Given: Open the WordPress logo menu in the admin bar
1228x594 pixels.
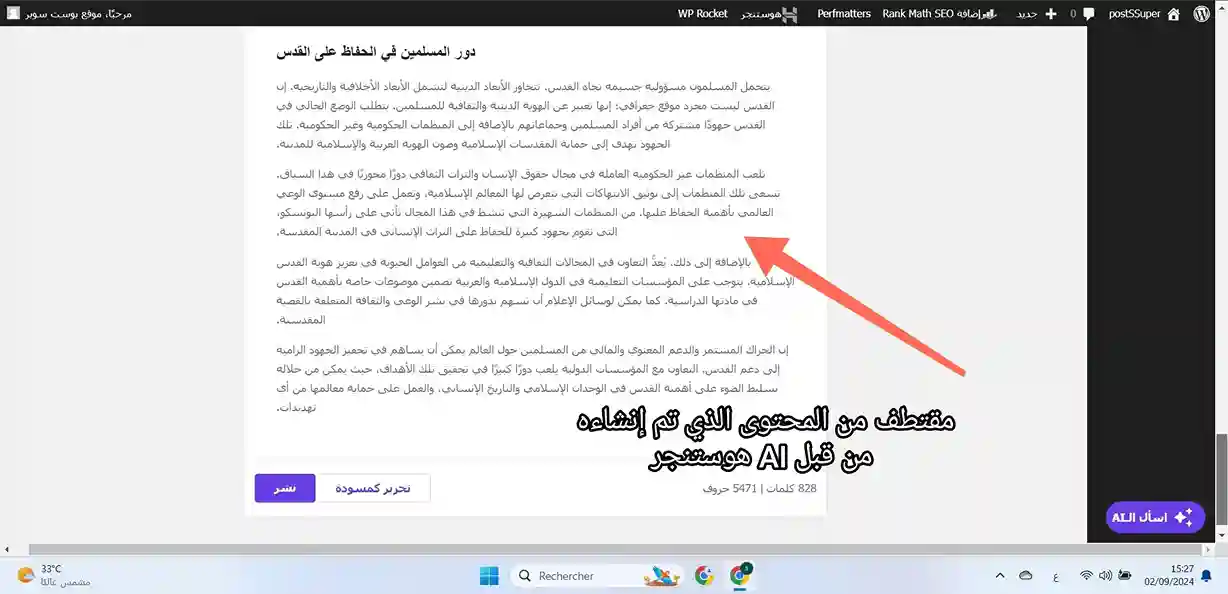Looking at the screenshot, I should (x=1201, y=13).
